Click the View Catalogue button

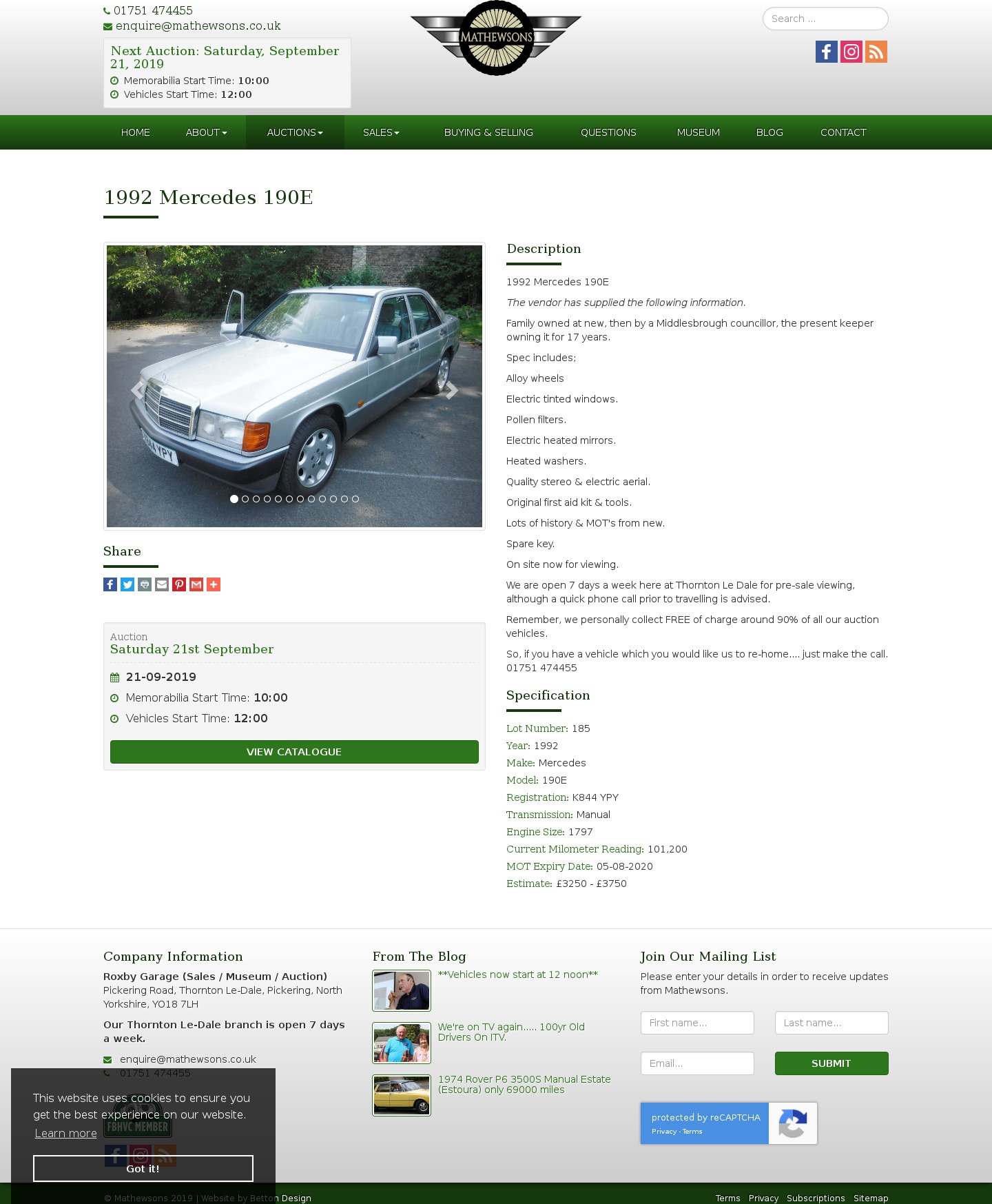pos(294,752)
